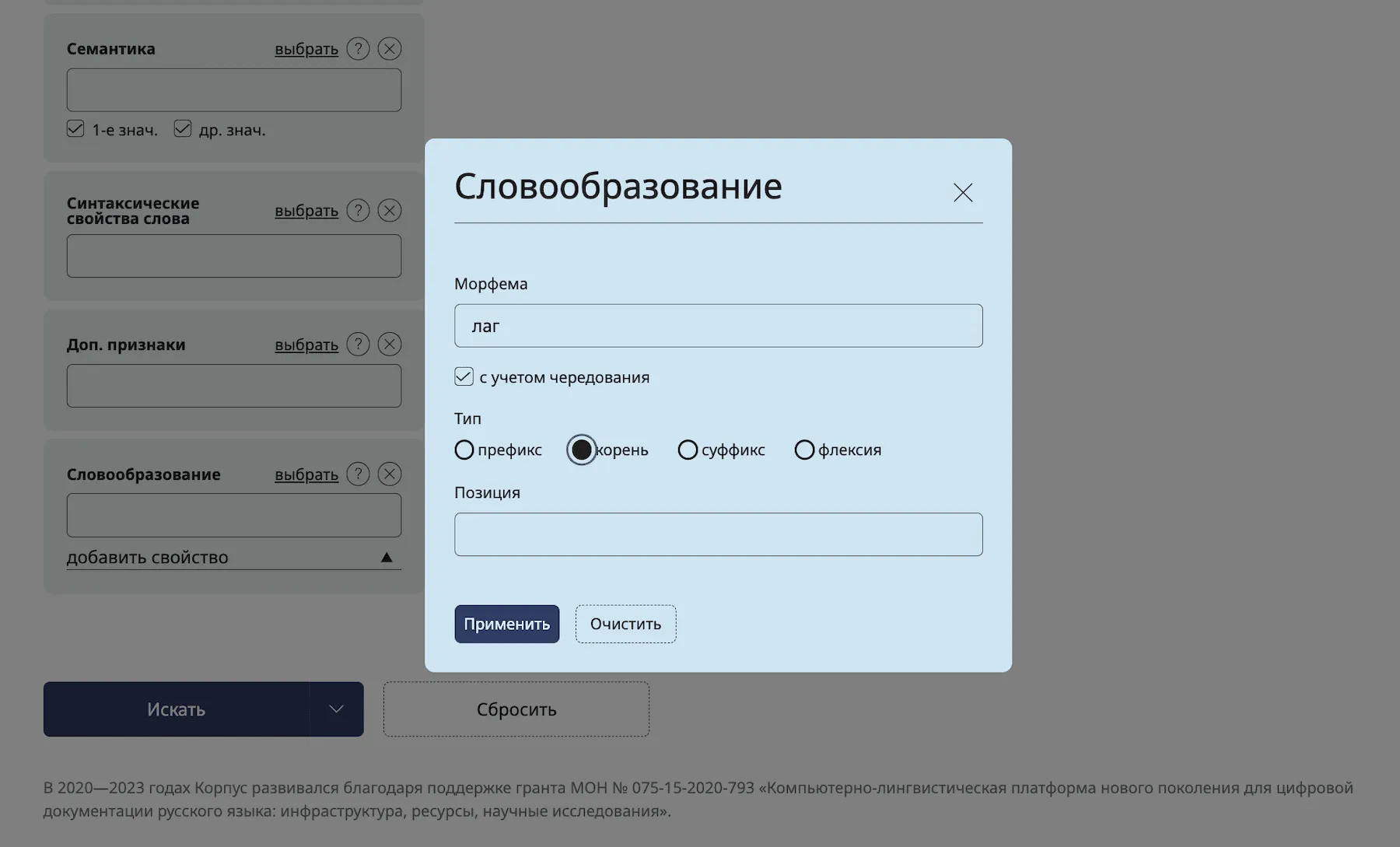
Task: Clear Синтаксические свойства слова with X icon
Action: tap(390, 210)
